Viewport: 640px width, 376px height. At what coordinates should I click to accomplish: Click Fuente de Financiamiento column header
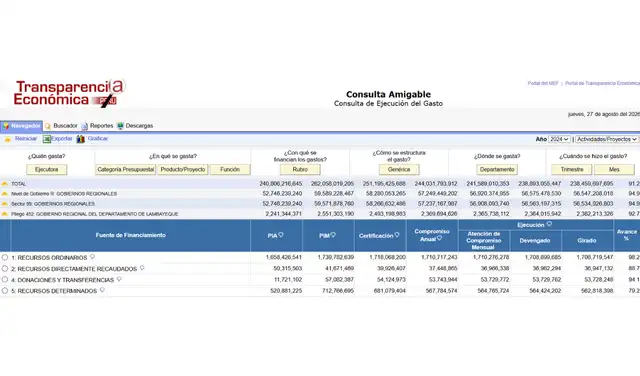[x=131, y=236]
